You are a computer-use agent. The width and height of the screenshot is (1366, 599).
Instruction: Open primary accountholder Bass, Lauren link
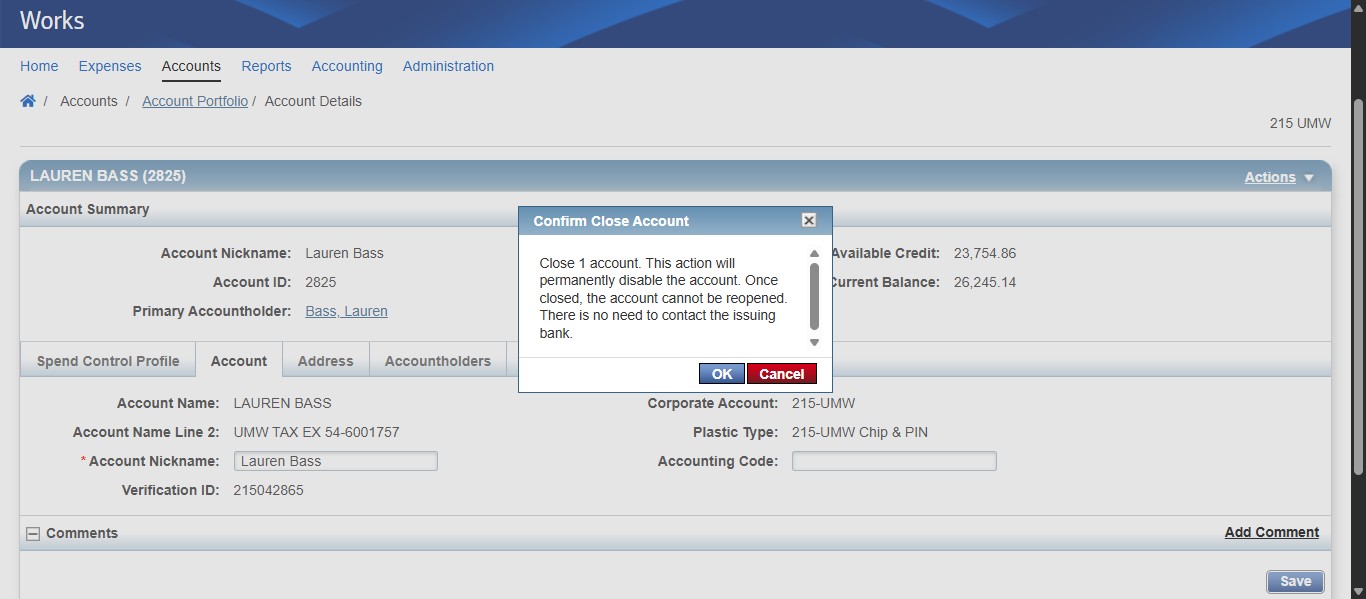pos(346,311)
